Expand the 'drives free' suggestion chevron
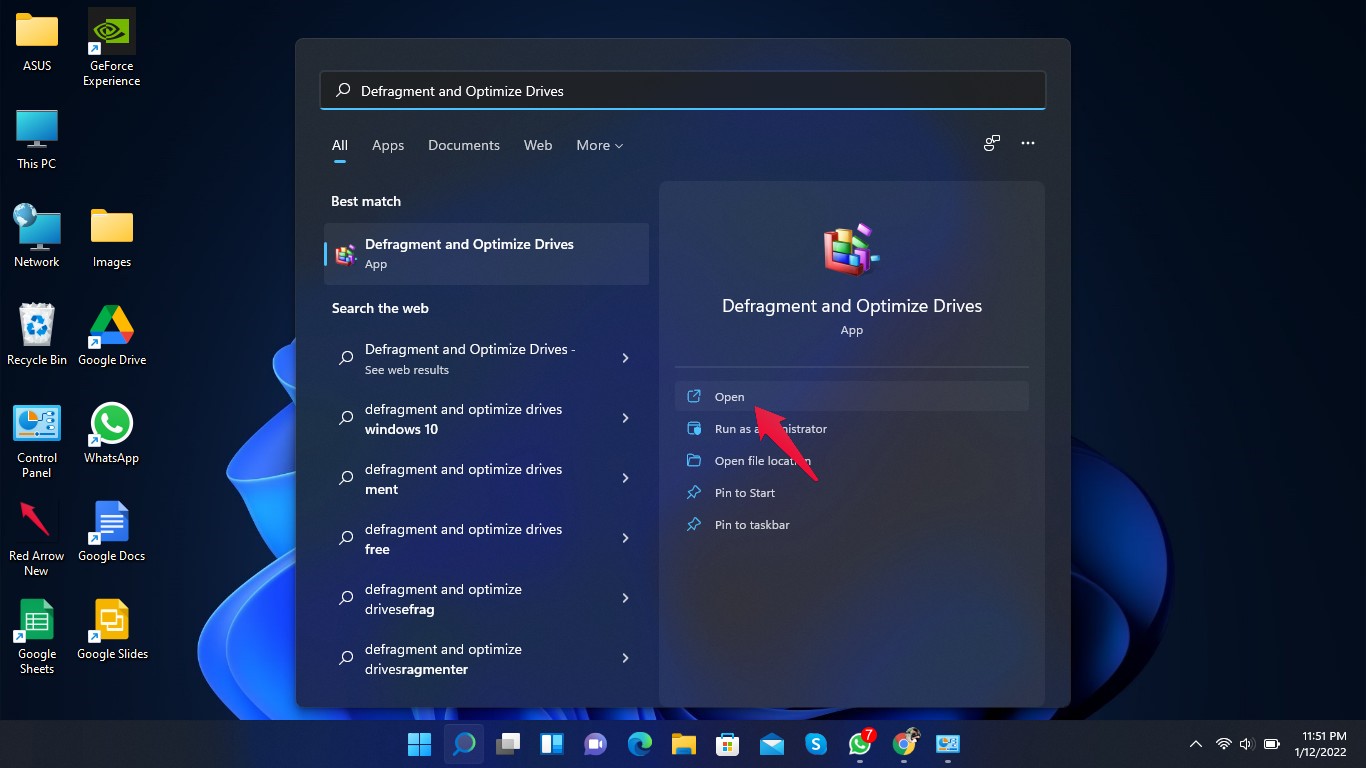 (x=625, y=538)
